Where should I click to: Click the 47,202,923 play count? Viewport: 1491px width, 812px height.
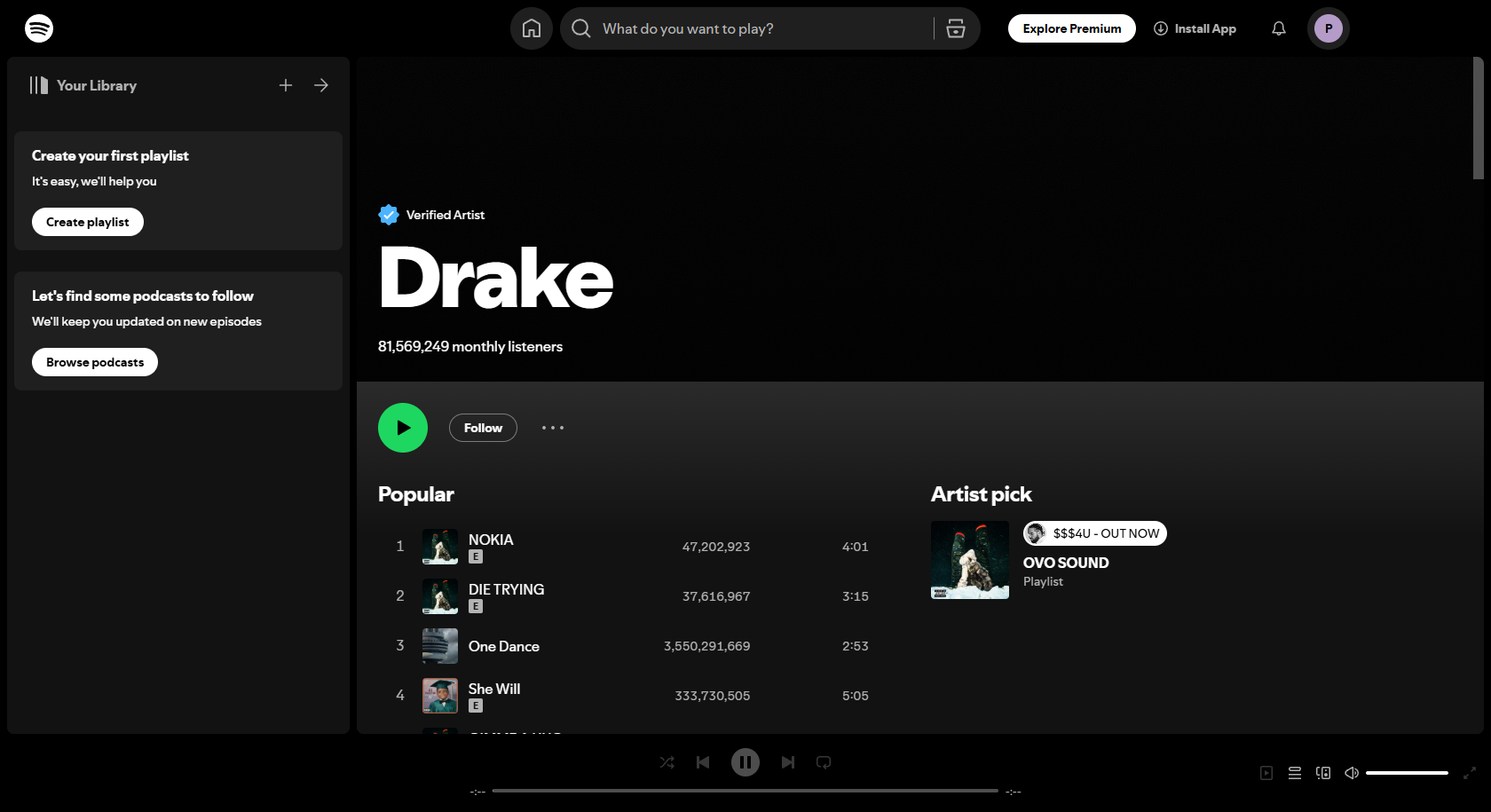[716, 547]
